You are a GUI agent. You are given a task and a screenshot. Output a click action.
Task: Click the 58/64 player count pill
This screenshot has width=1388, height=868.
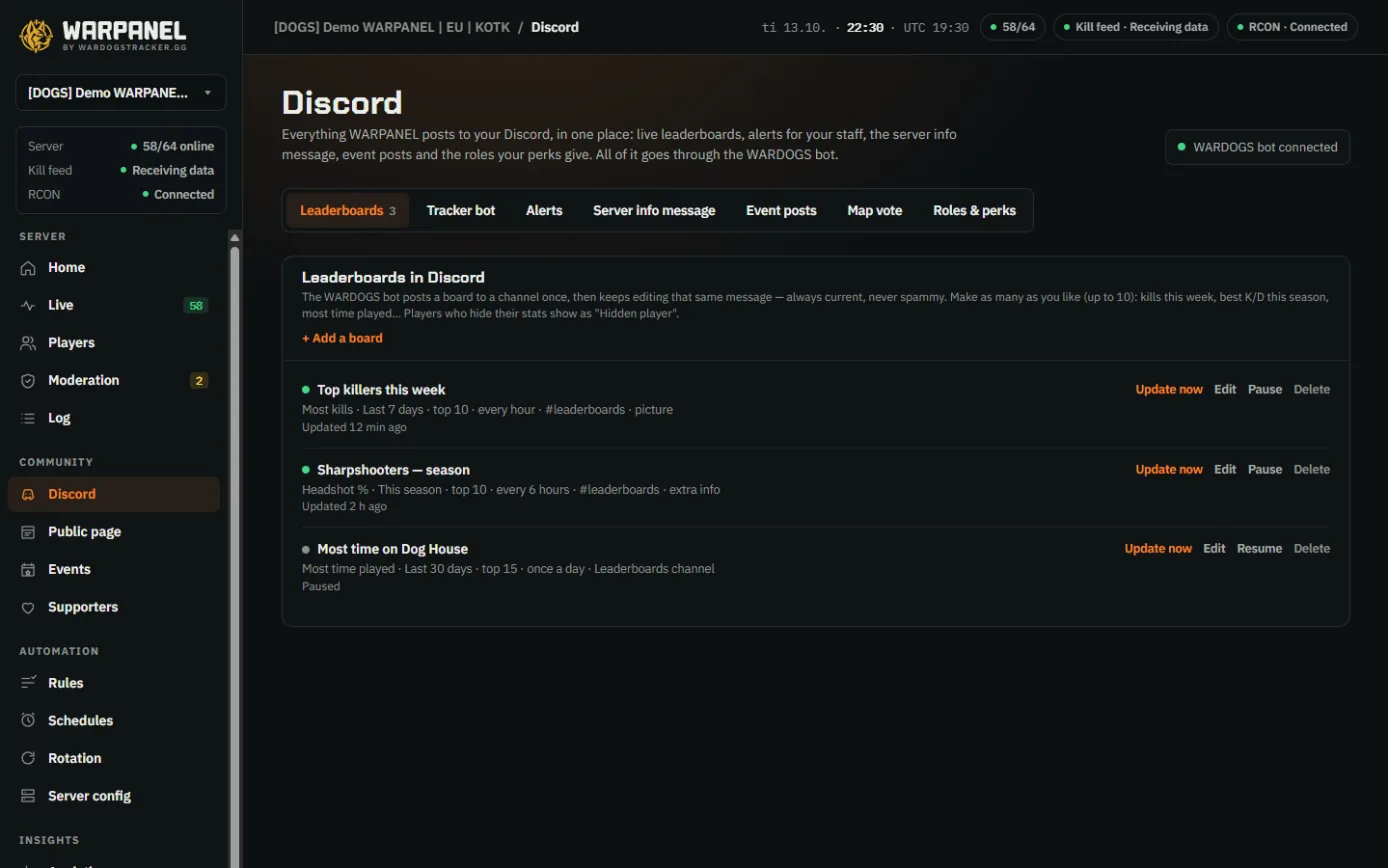pos(1012,27)
